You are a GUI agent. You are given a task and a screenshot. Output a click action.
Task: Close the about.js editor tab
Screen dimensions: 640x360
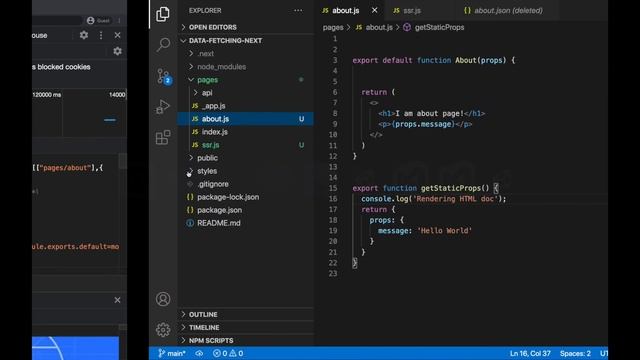point(374,10)
